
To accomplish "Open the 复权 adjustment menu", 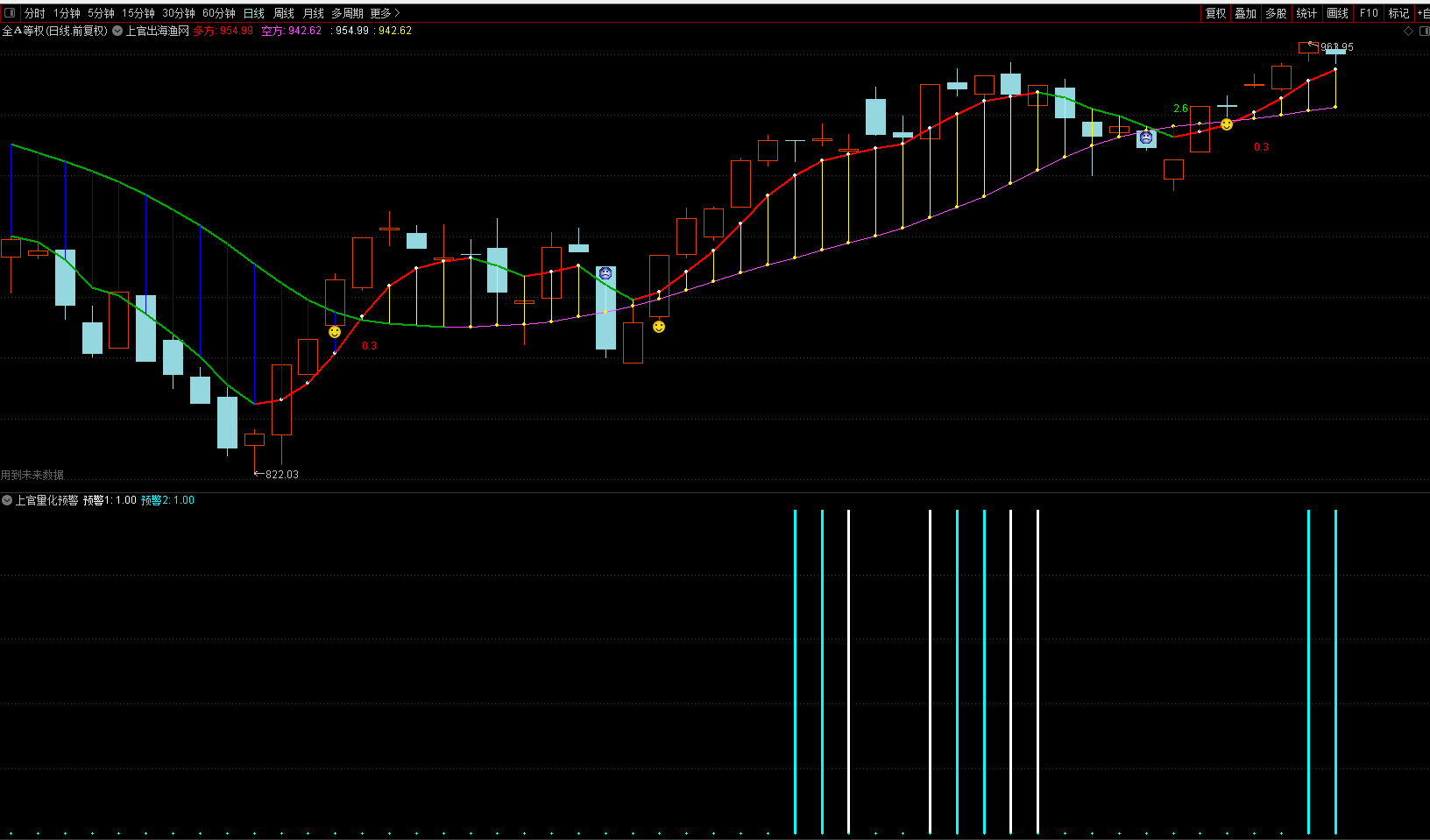I will tap(1215, 13).
